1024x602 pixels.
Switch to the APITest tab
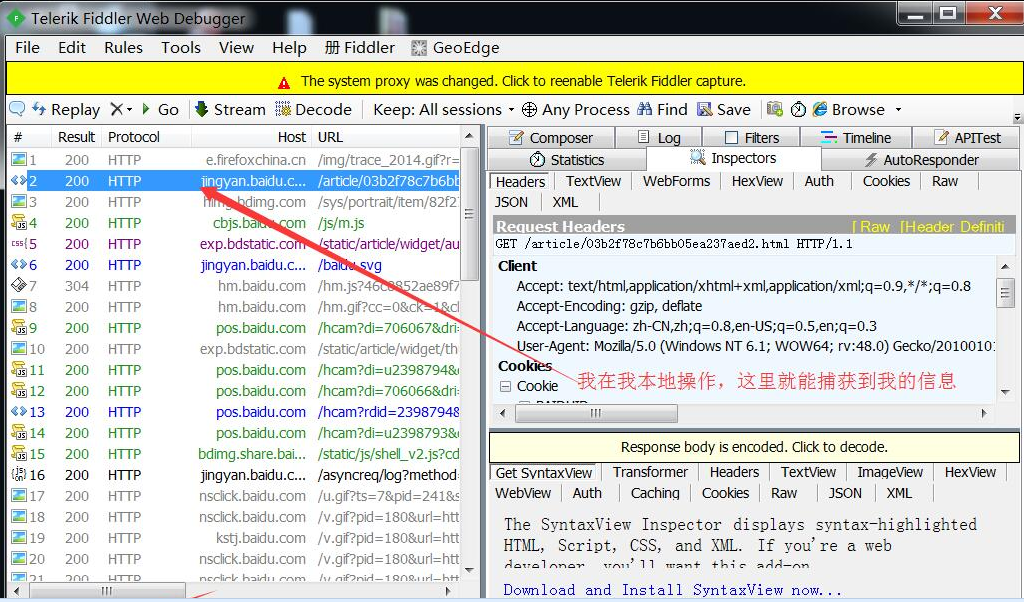(x=967, y=138)
